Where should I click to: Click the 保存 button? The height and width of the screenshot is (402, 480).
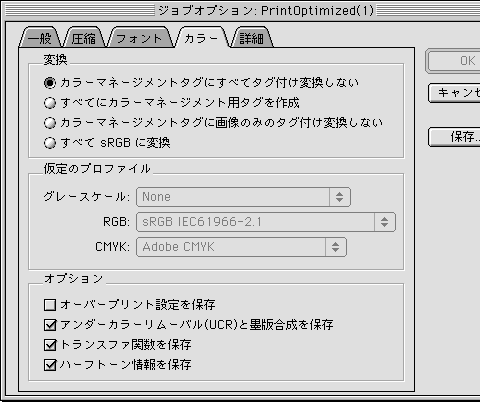[x=454, y=137]
